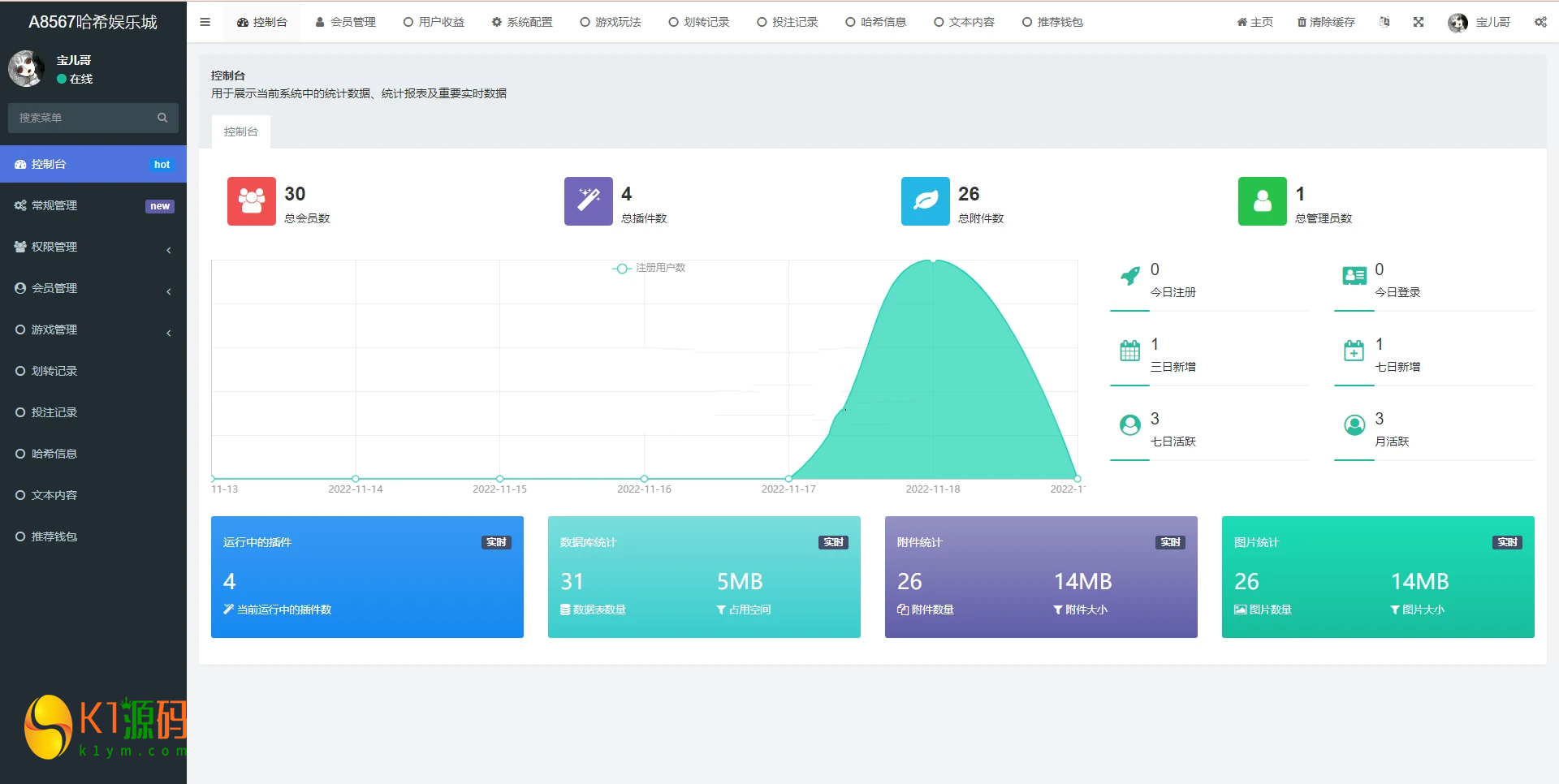
Task: Click the fullscreen expand icon in header
Action: (x=1419, y=22)
